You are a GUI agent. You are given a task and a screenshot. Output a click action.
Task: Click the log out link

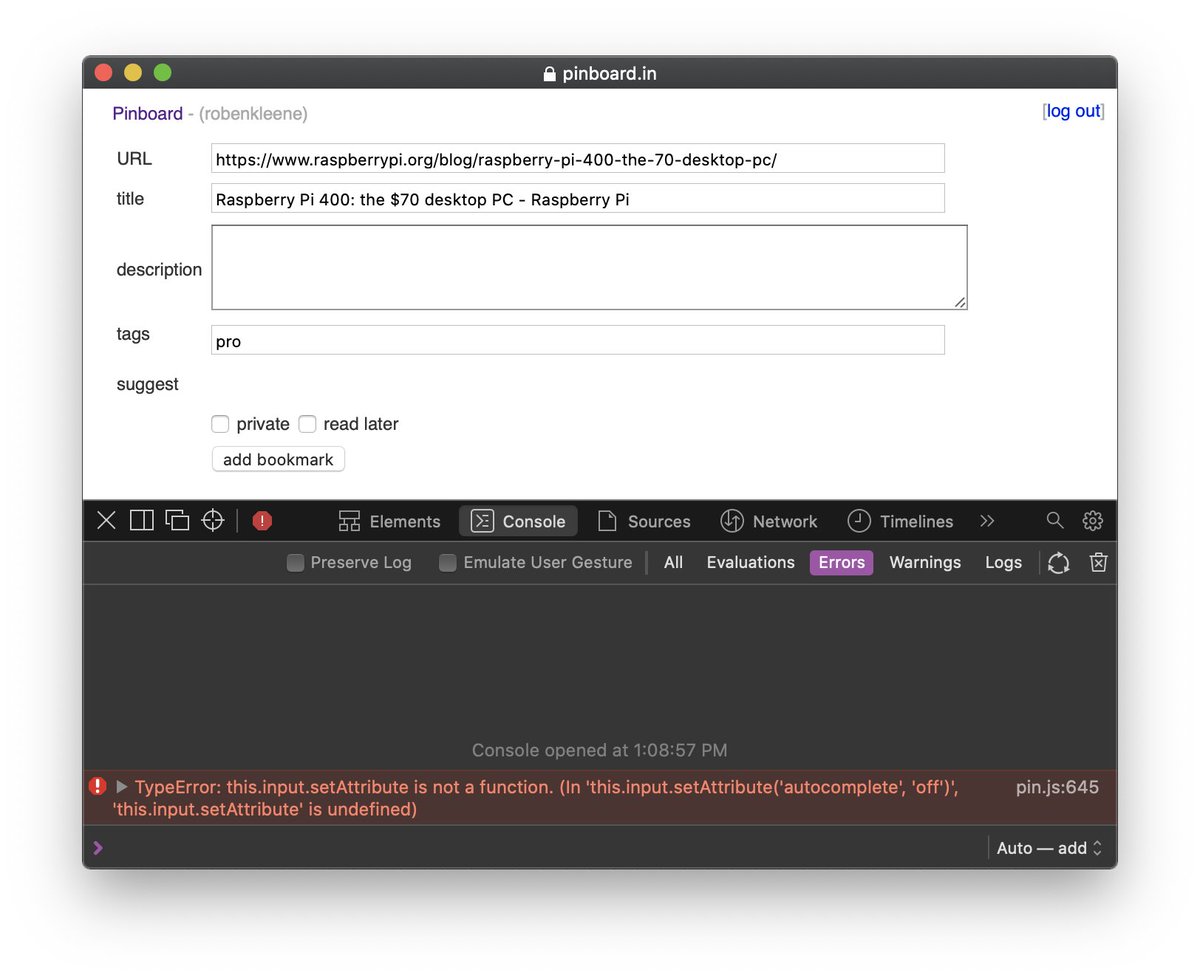(x=1073, y=112)
